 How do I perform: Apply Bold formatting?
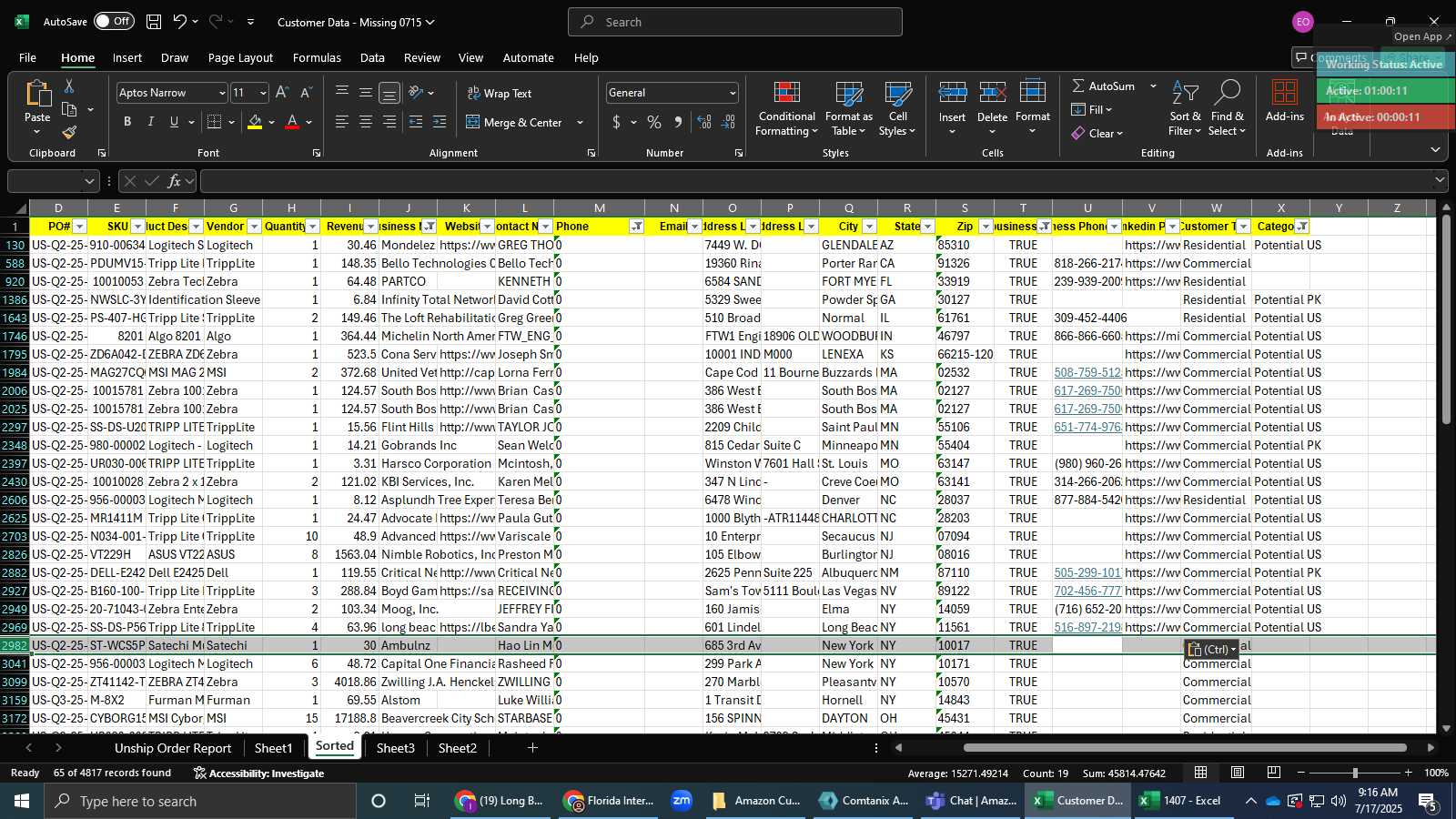pos(127,122)
